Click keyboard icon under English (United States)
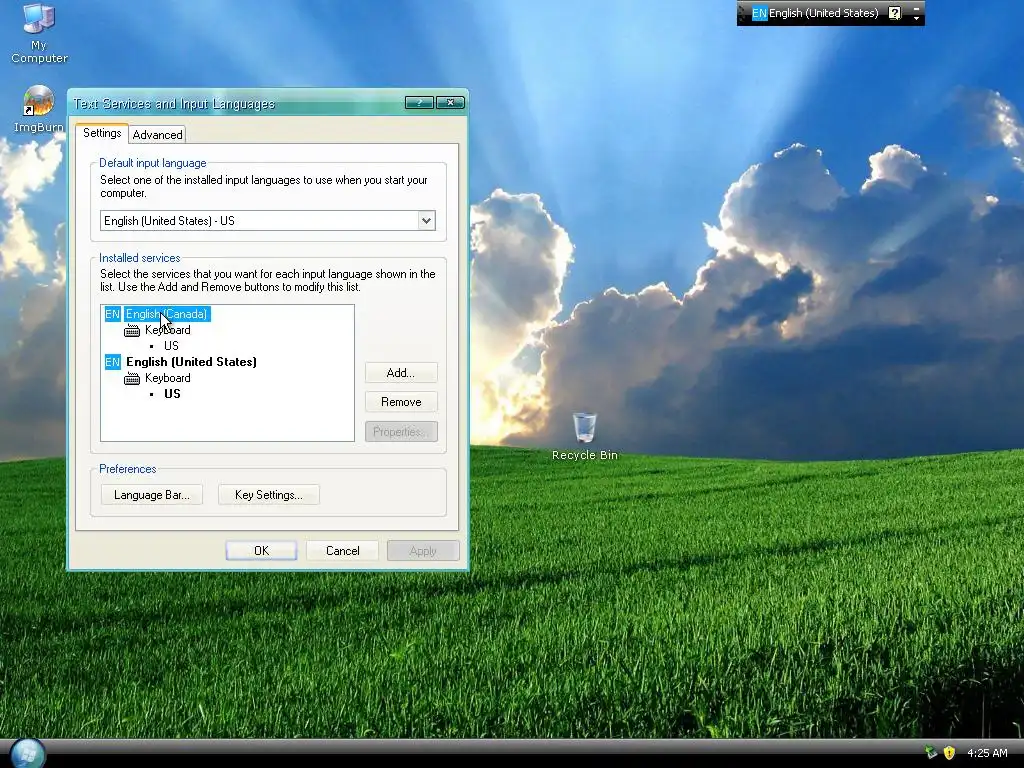The width and height of the screenshot is (1024, 768). pos(132,379)
